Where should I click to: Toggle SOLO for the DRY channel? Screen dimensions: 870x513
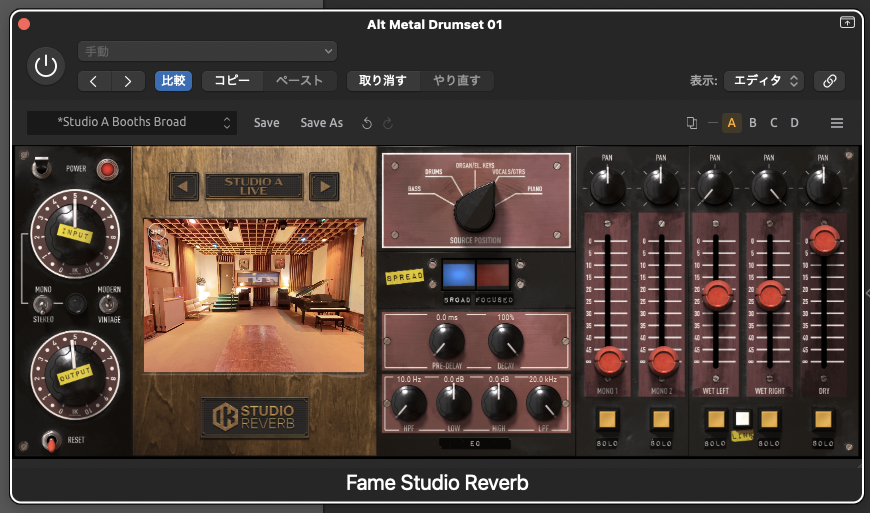click(824, 418)
